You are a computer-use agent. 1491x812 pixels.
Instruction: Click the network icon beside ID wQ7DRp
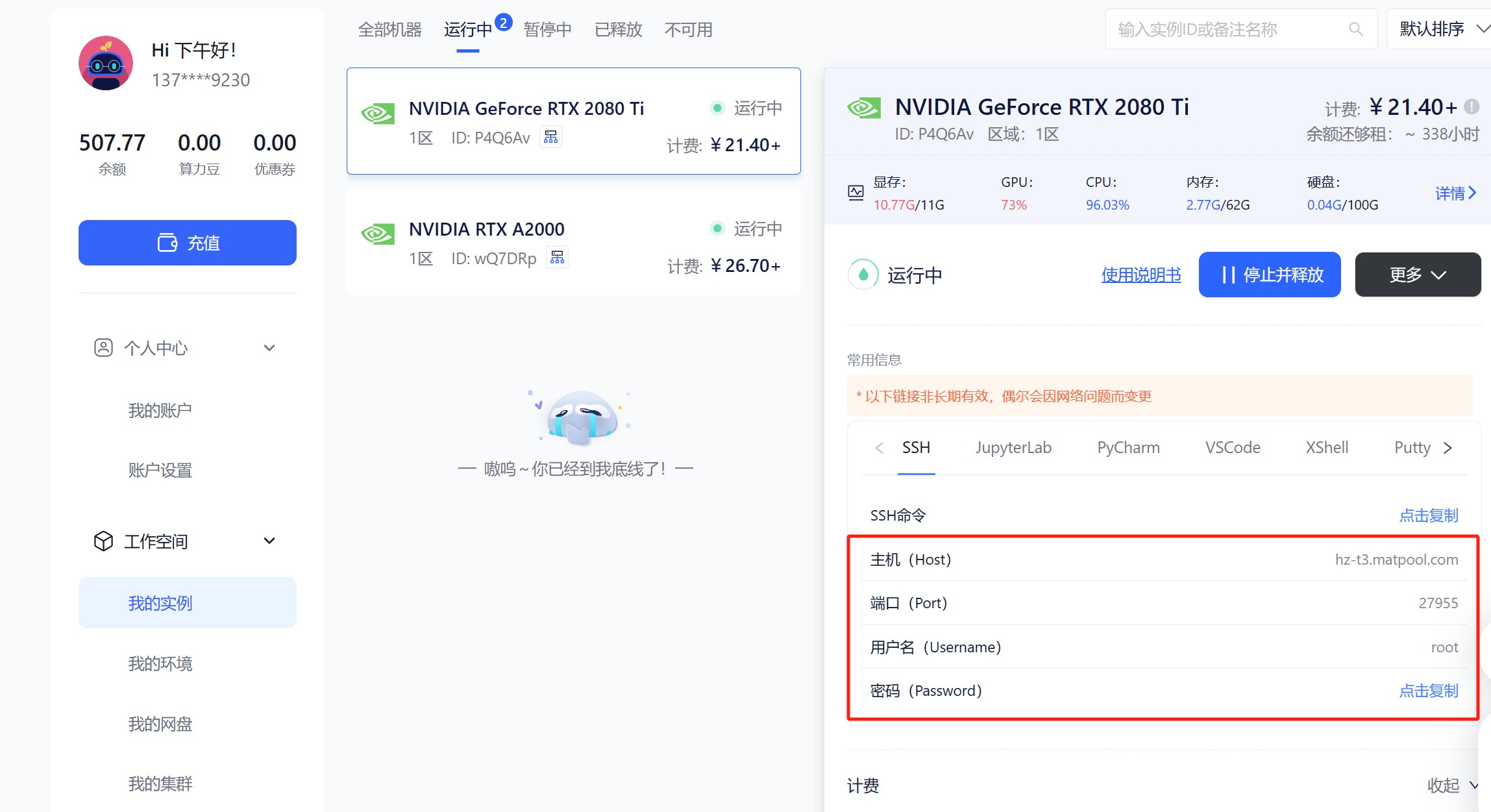click(x=558, y=258)
